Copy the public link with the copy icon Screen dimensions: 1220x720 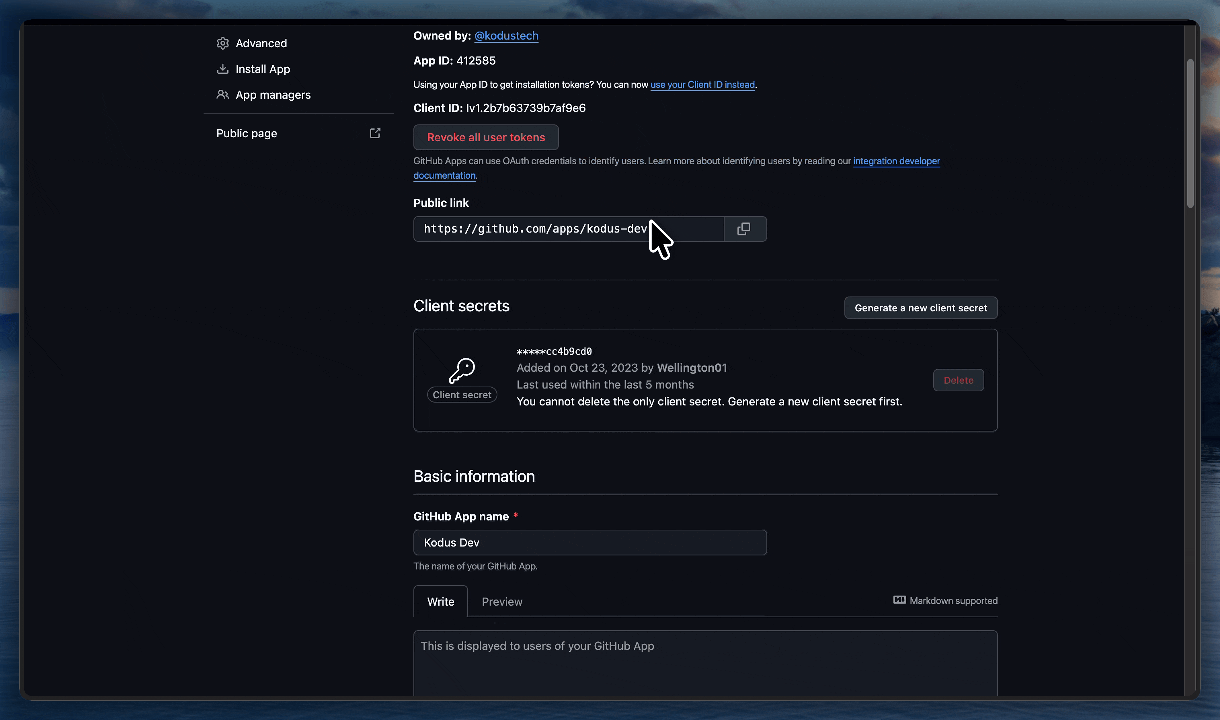tap(744, 229)
